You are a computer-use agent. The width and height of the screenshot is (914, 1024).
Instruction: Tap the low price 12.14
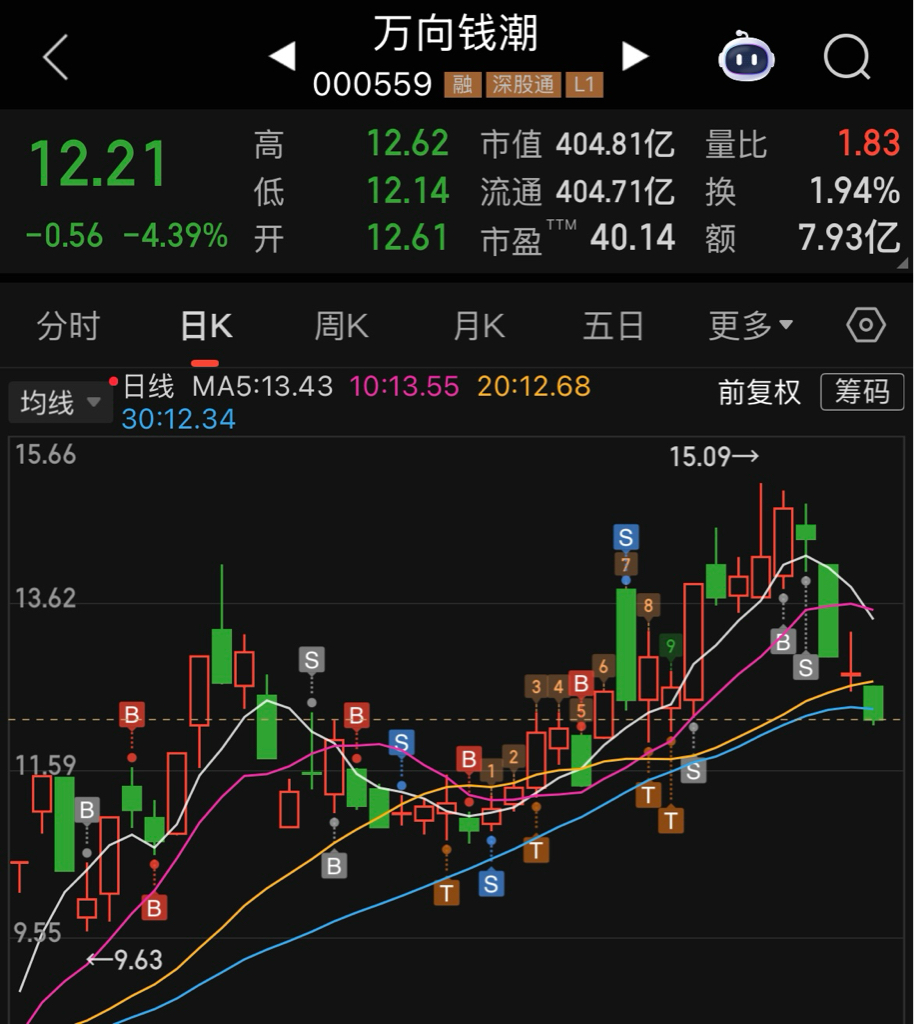(x=408, y=191)
